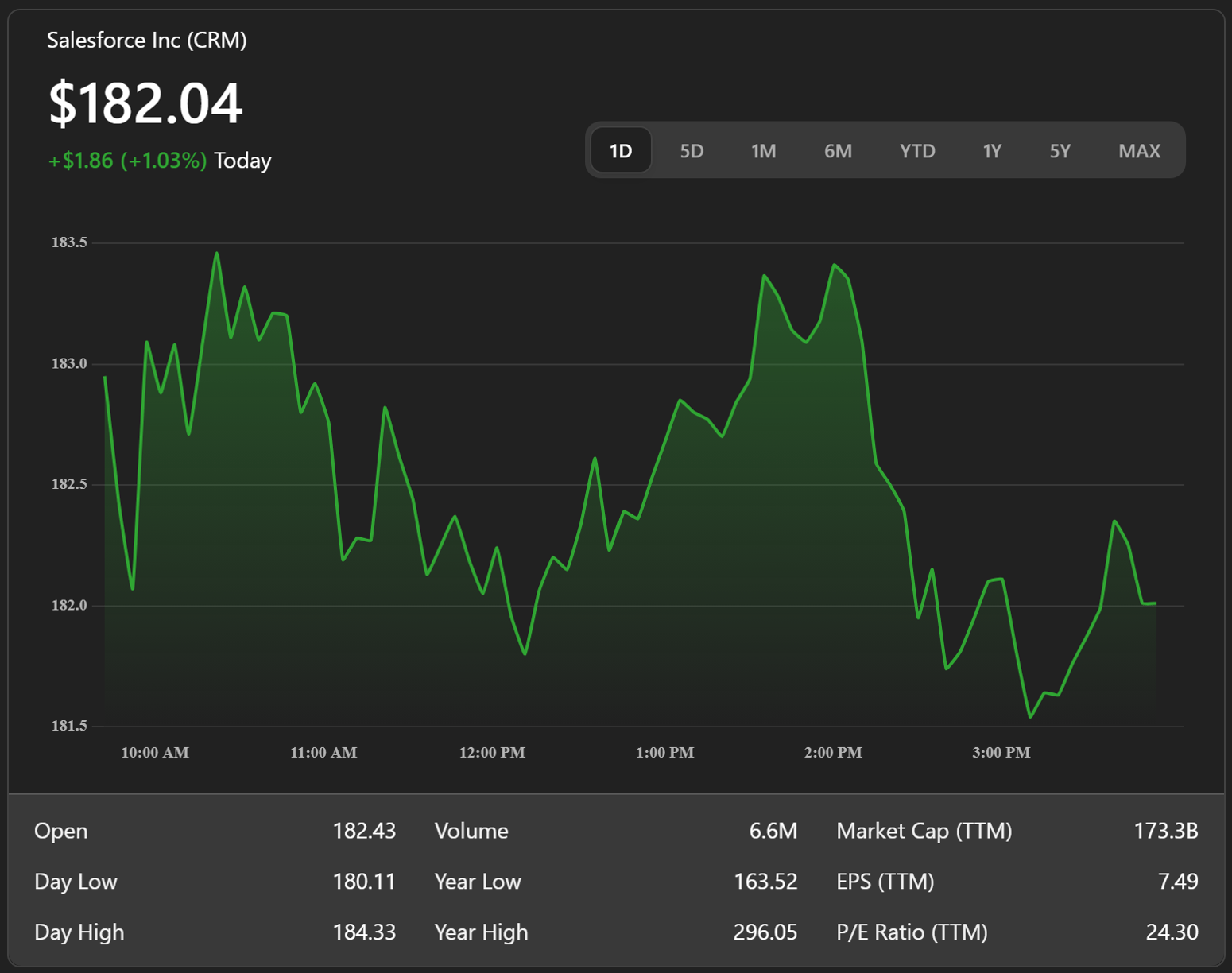Select the Market Cap (TTM) label
Screen dimensions: 1232x973
[x=924, y=831]
